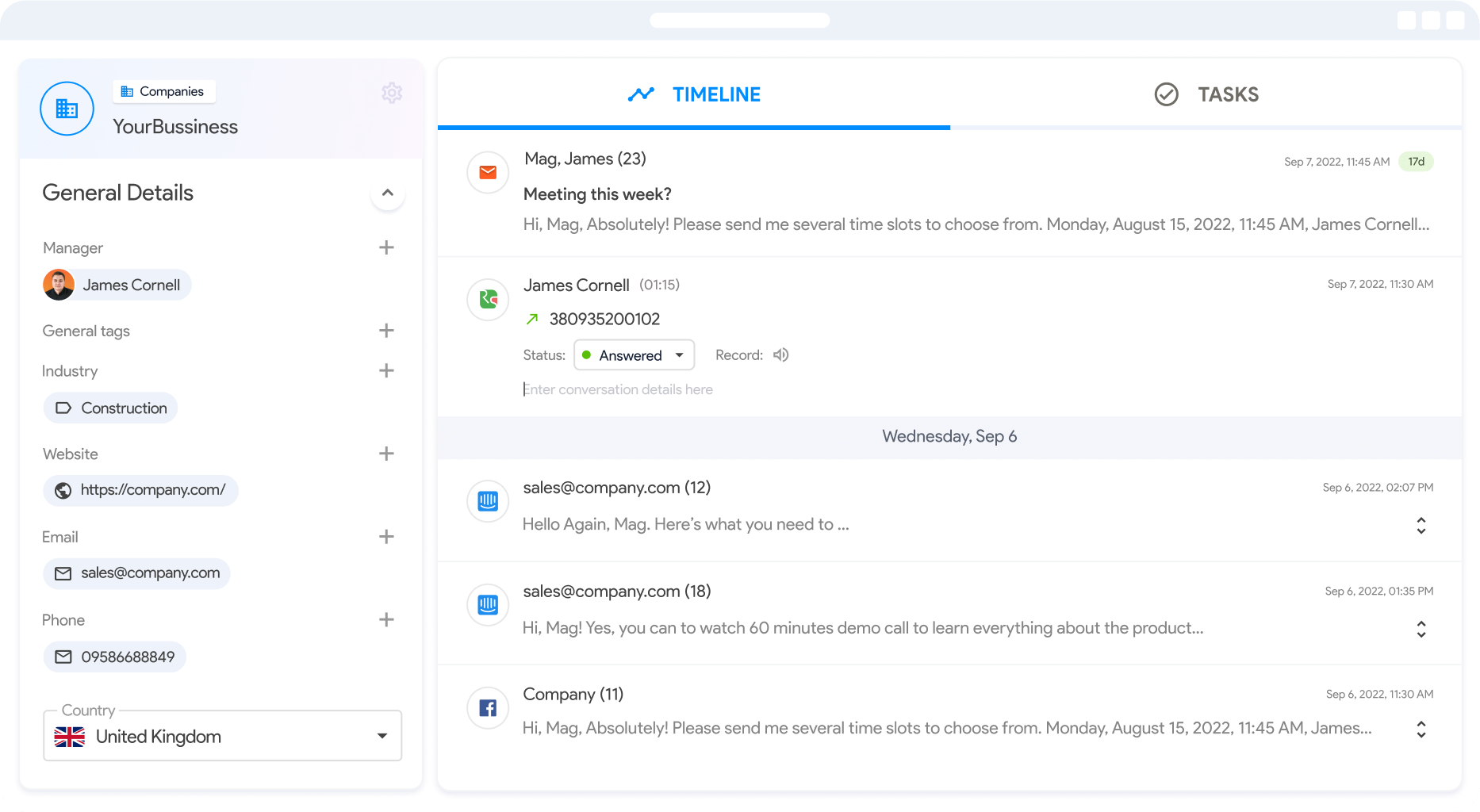
Task: Select the Timeline tab
Action: pyautogui.click(x=694, y=94)
